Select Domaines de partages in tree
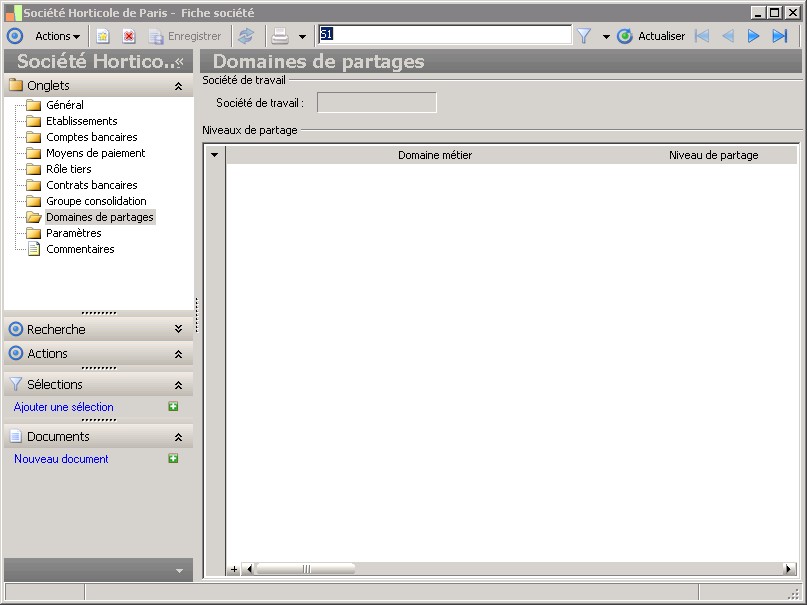 [100, 217]
